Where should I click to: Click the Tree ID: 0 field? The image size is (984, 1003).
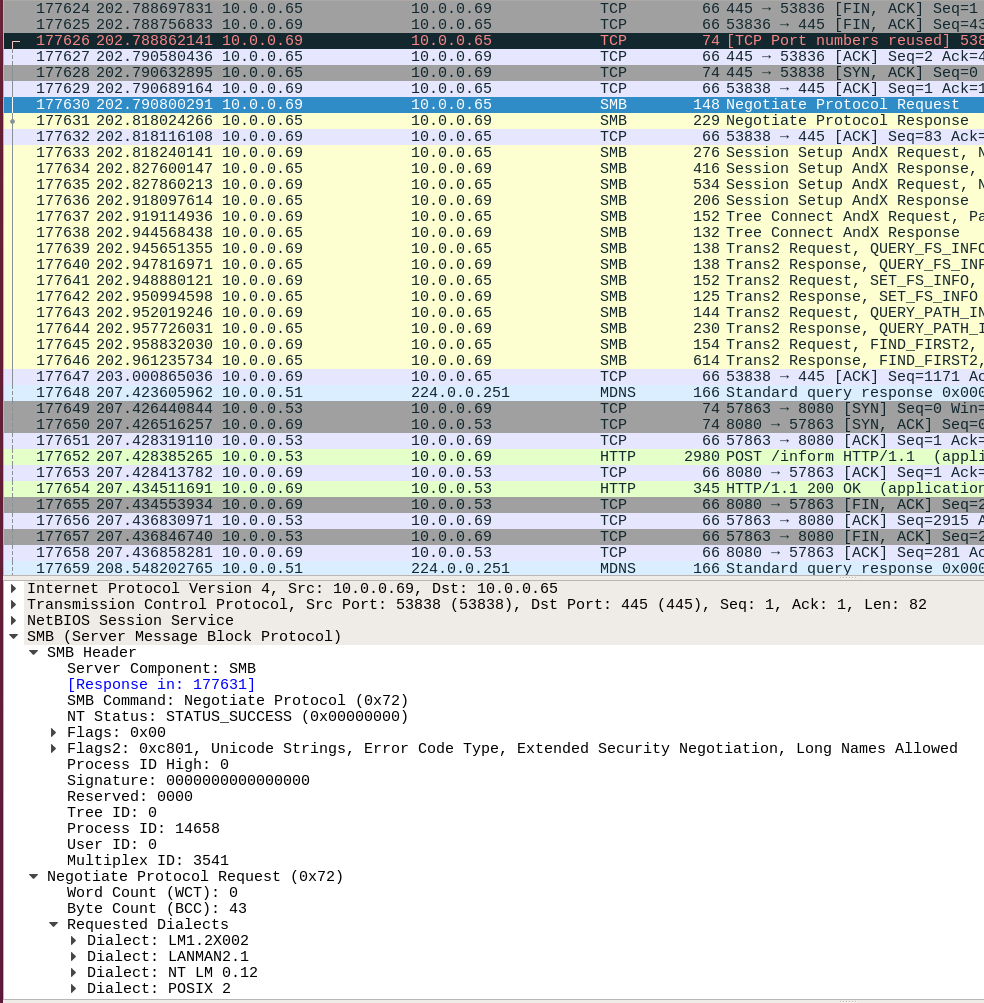point(112,812)
